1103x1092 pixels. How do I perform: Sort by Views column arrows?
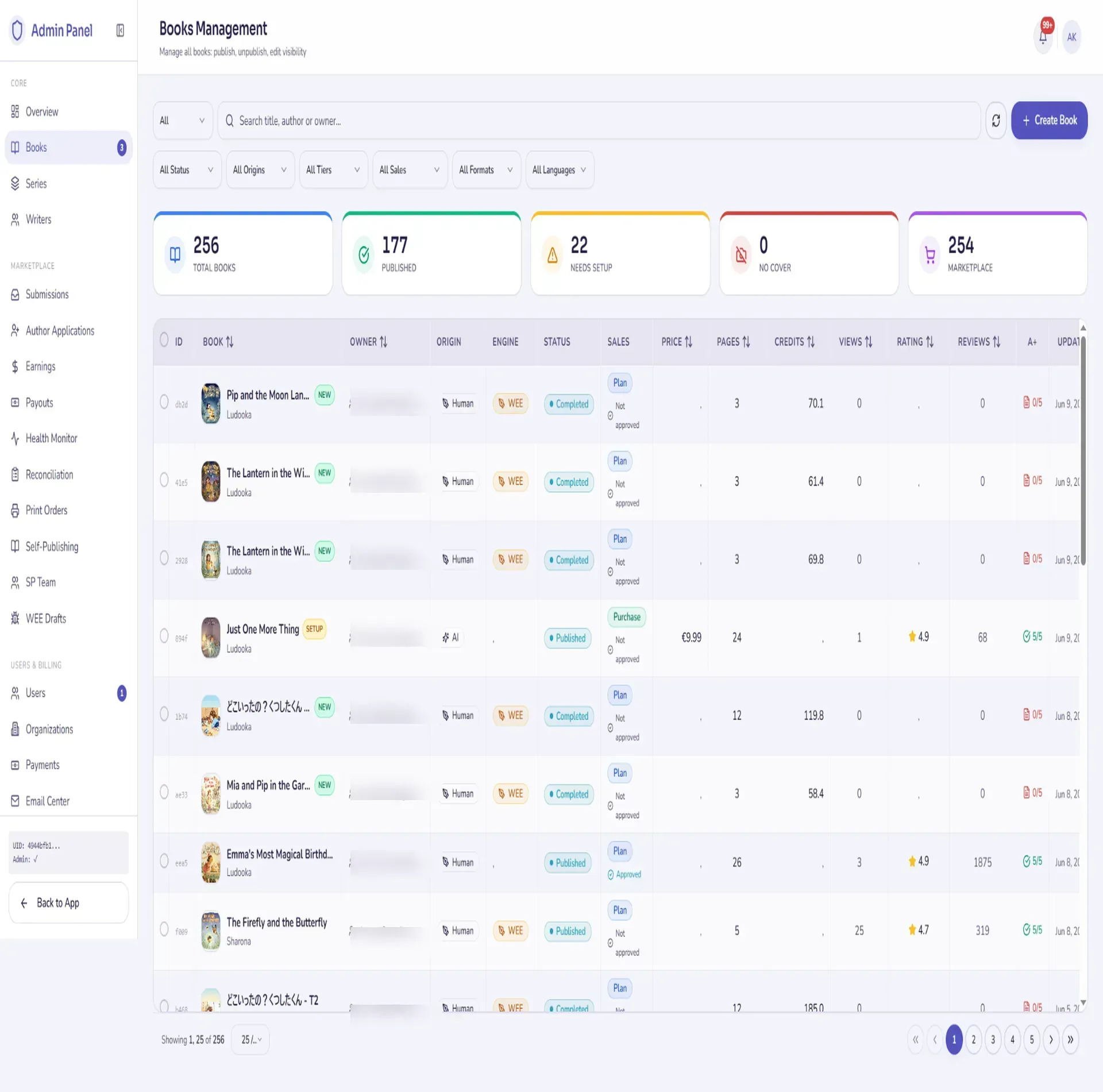point(869,342)
